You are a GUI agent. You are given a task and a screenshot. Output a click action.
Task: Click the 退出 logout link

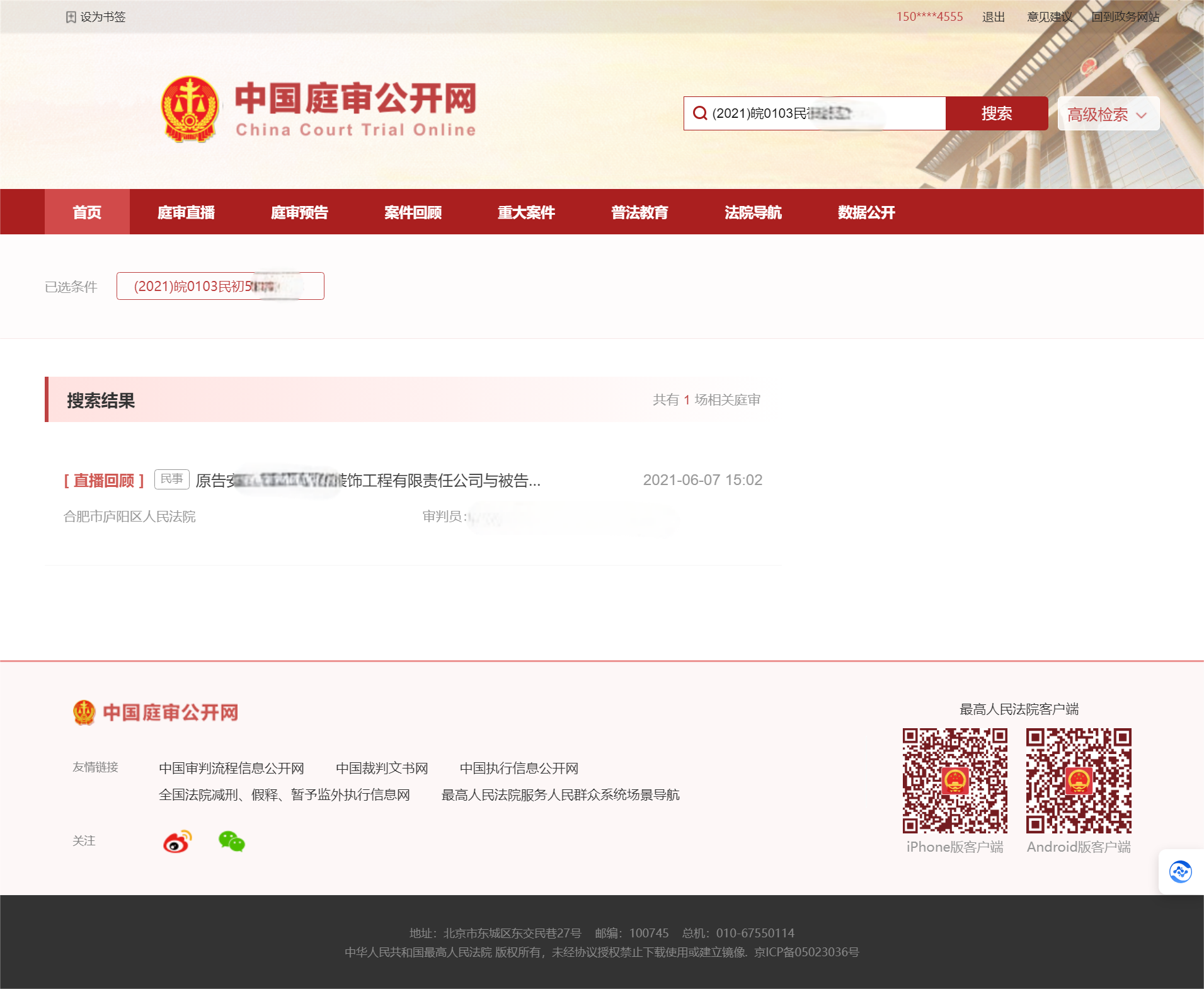pyautogui.click(x=993, y=17)
